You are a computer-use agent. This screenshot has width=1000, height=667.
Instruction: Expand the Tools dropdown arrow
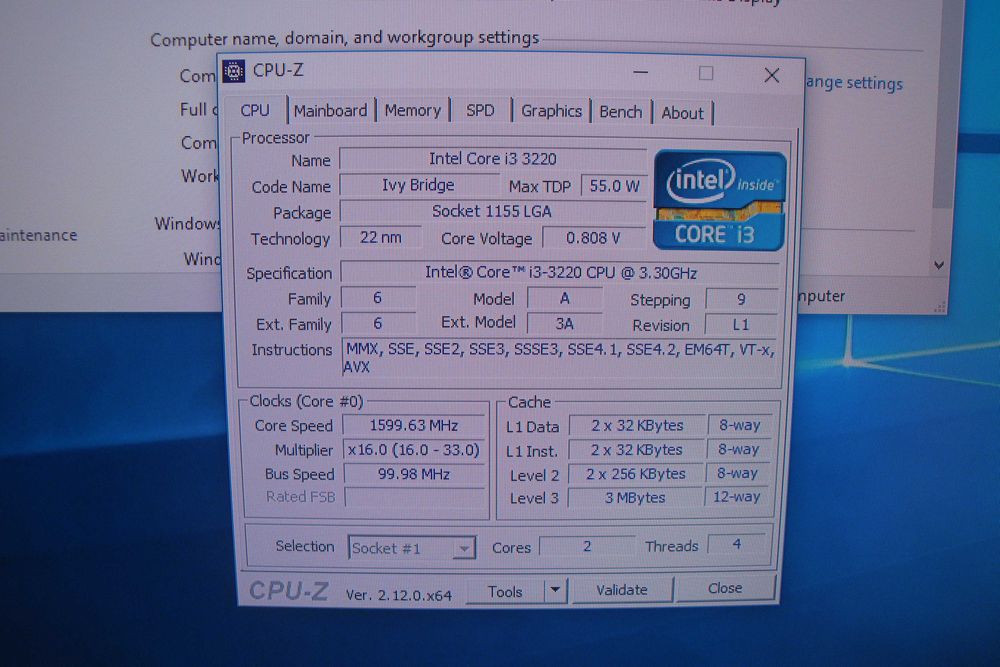[555, 590]
